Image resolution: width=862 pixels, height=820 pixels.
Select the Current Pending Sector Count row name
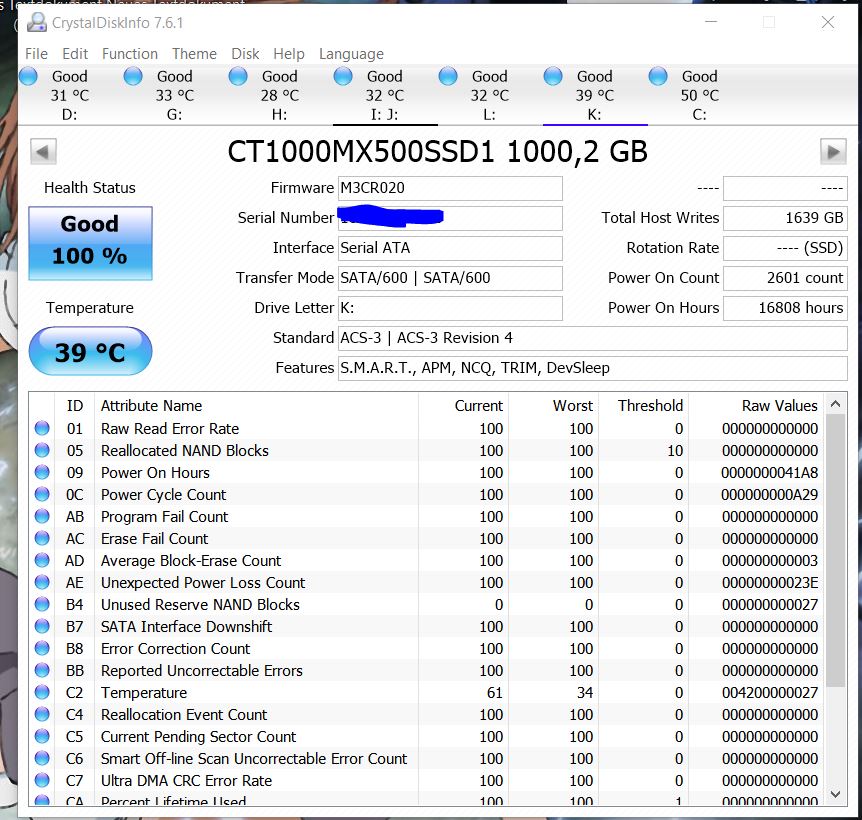point(198,736)
